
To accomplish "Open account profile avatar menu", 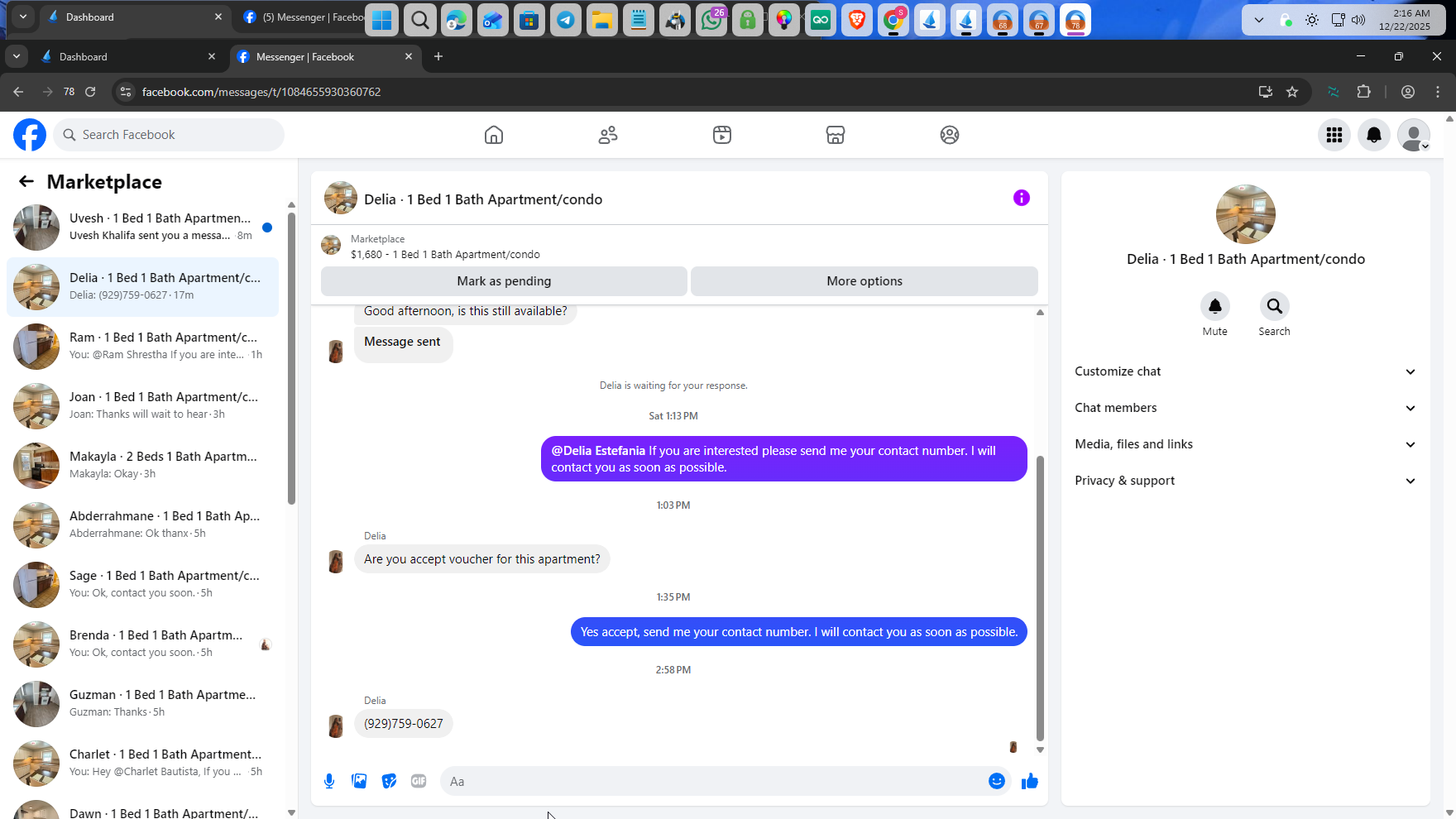I will (1414, 135).
